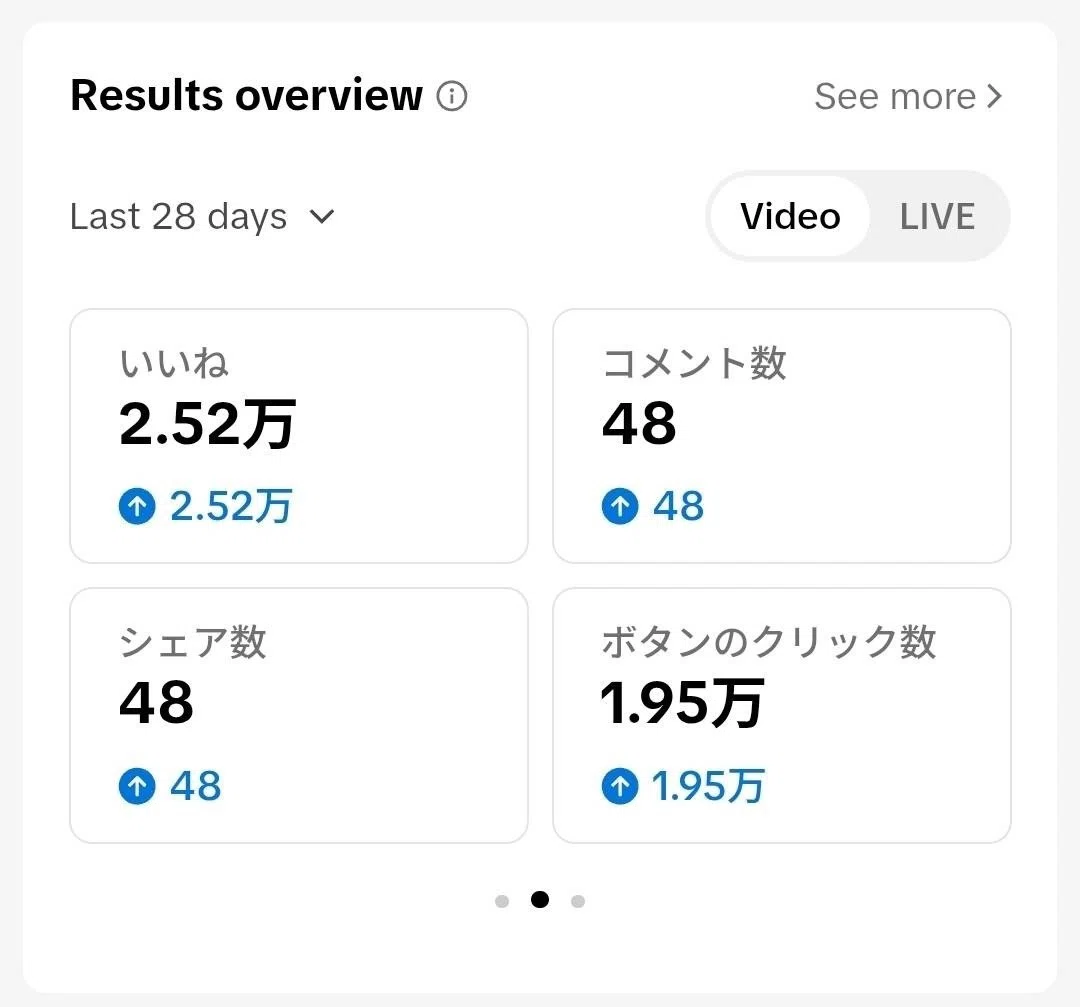The width and height of the screenshot is (1080, 1007).
Task: Go to the third carousel page dot
Action: [x=578, y=901]
